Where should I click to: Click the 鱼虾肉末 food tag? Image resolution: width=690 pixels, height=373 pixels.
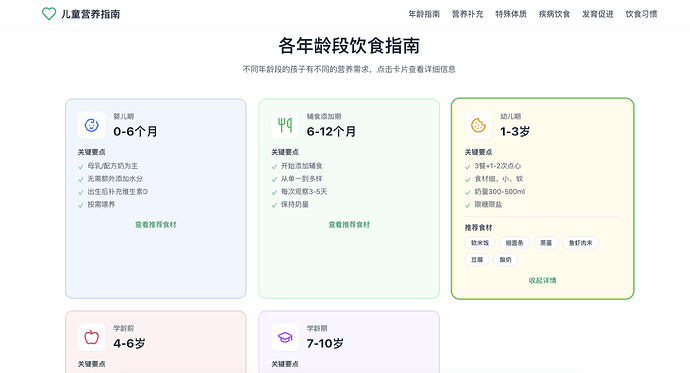[x=580, y=243]
